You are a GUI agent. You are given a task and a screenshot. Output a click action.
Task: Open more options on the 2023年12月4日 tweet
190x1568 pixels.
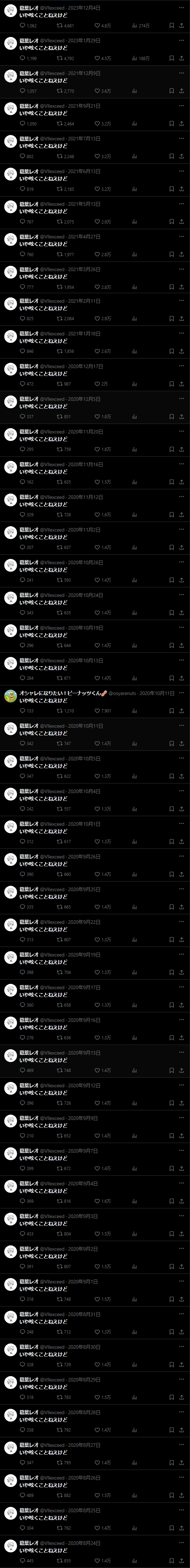click(x=181, y=8)
